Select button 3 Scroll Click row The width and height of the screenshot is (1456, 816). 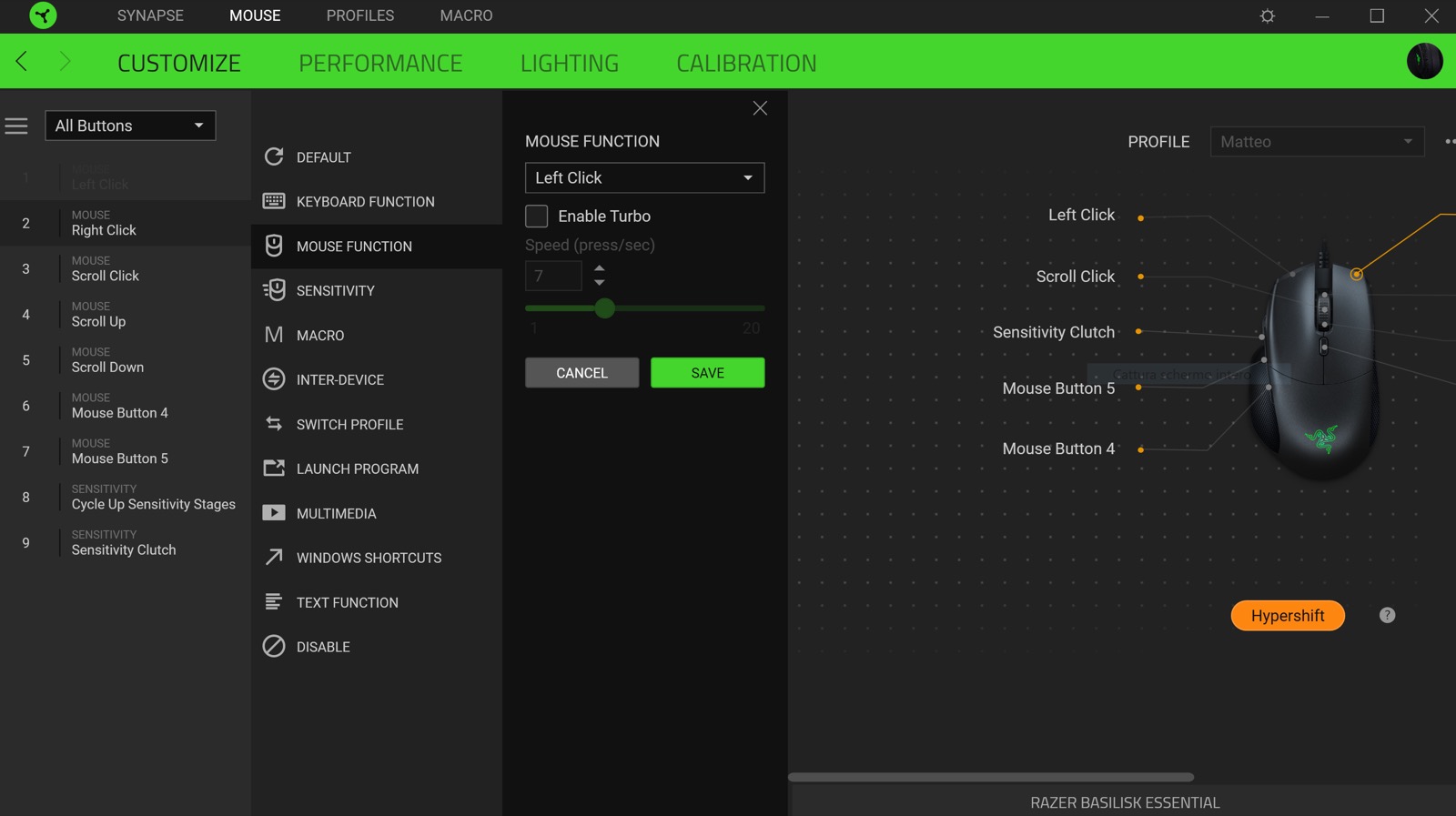(x=126, y=268)
